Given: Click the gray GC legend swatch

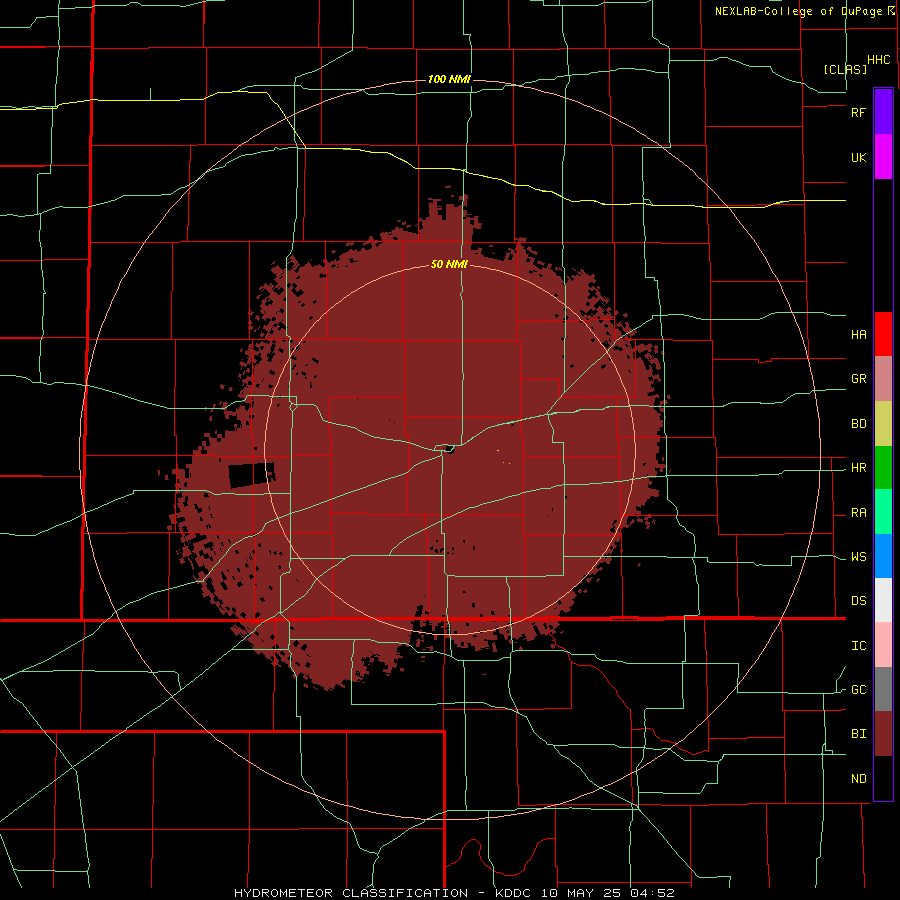Looking at the screenshot, I should [883, 689].
